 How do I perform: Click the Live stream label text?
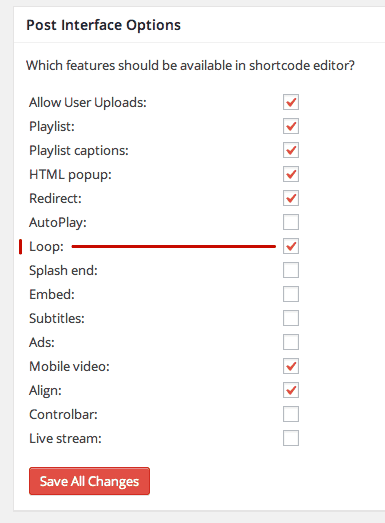tap(65, 439)
